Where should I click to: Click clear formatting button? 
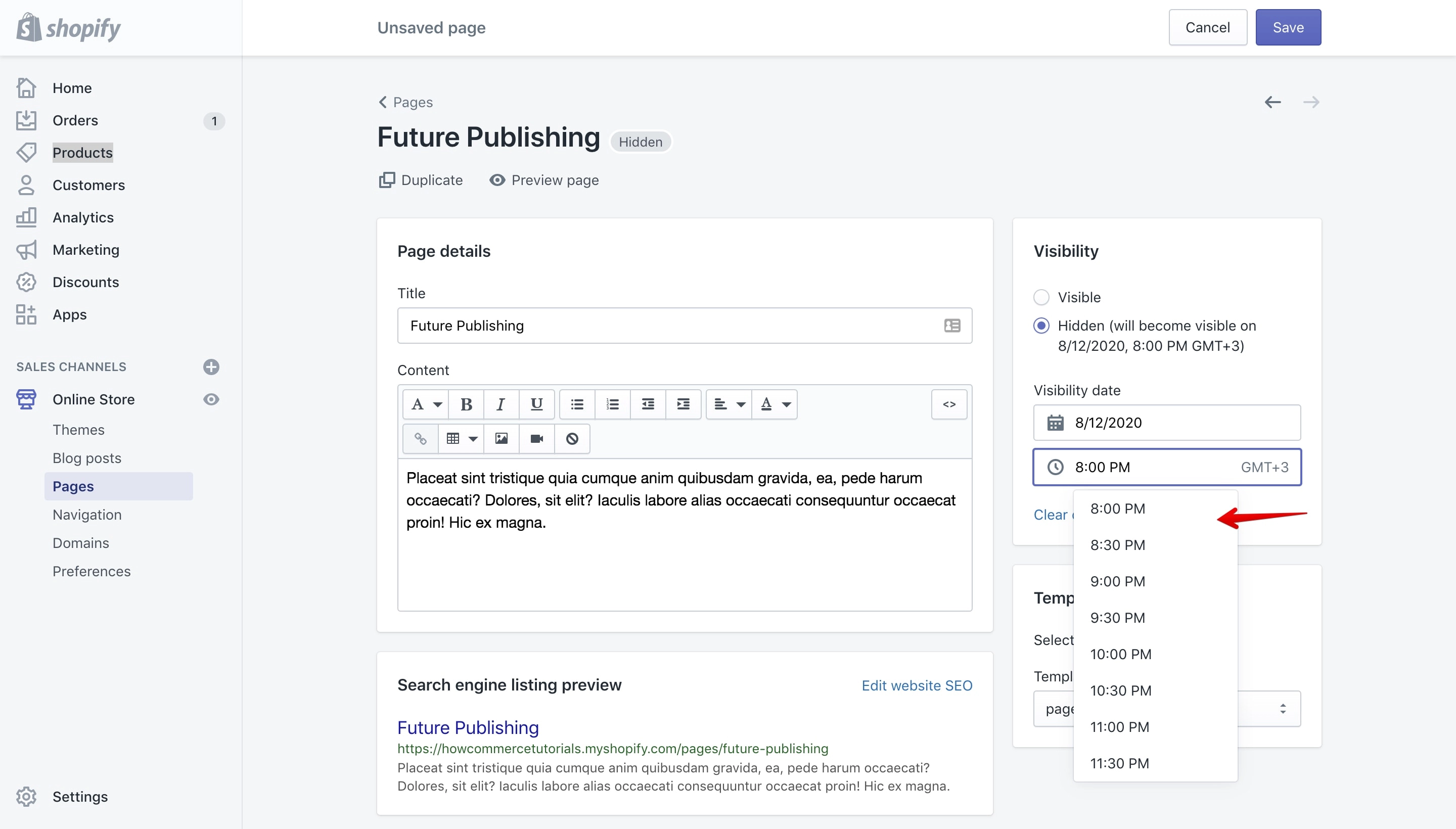[x=572, y=438]
